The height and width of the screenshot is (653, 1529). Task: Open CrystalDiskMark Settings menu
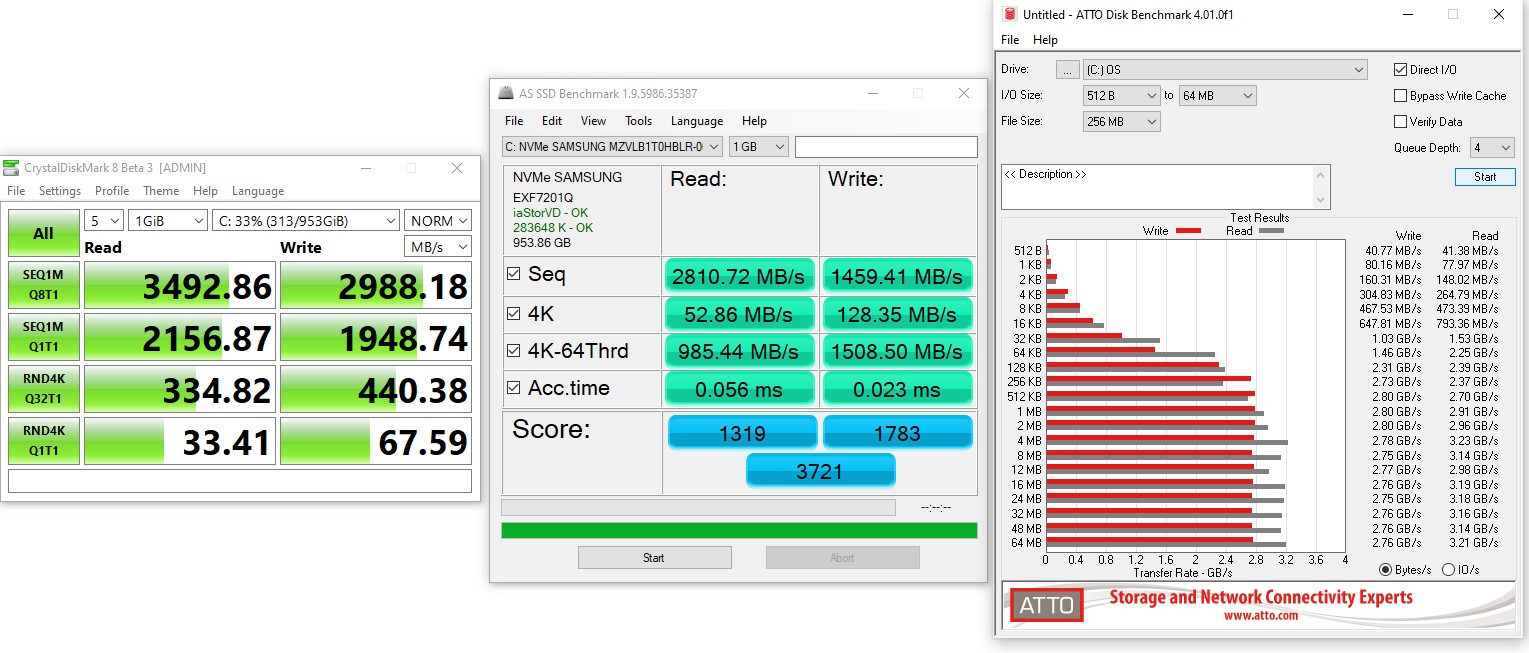pos(60,191)
